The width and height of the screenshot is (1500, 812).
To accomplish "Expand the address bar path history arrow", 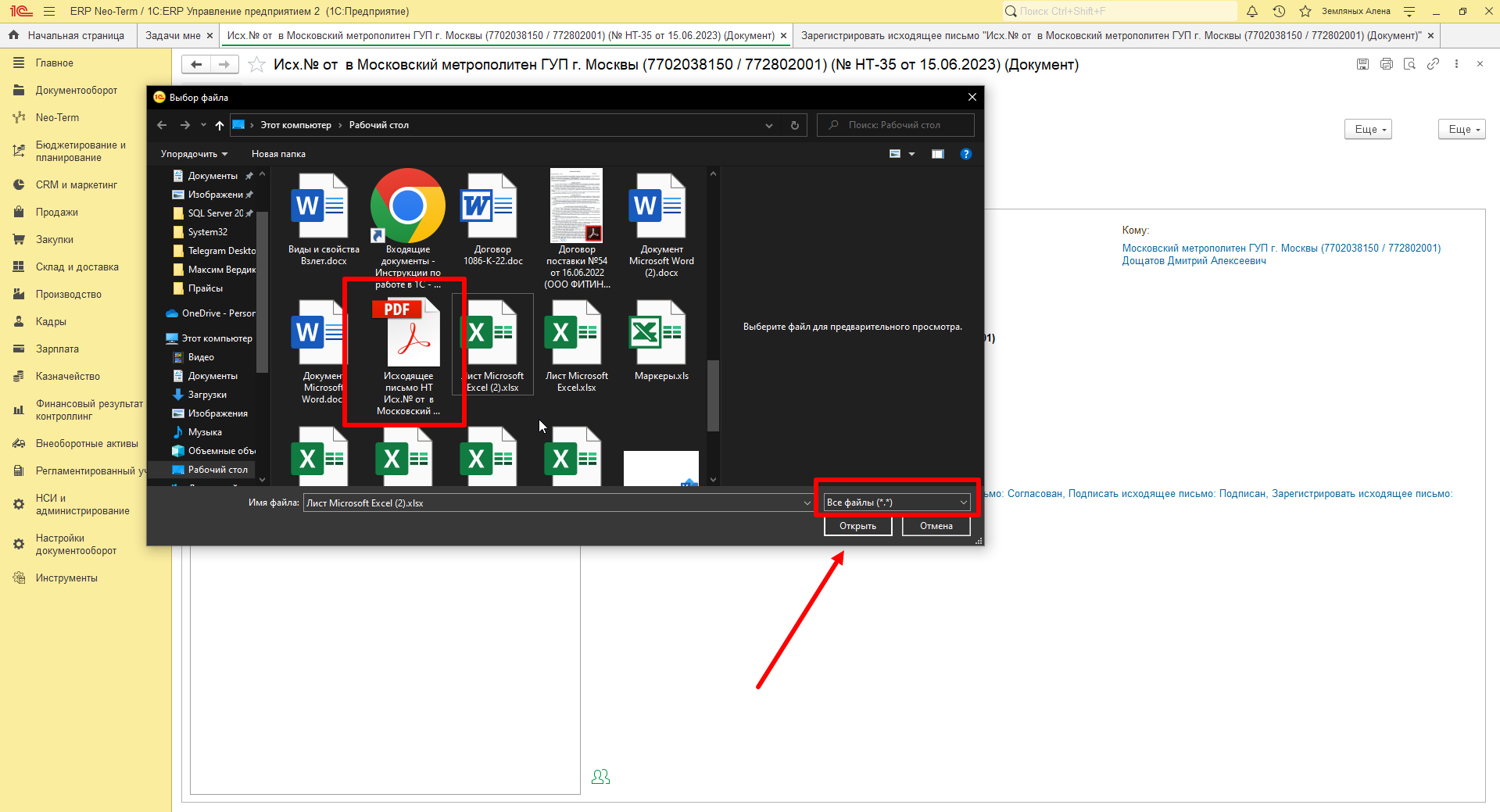I will tap(769, 125).
